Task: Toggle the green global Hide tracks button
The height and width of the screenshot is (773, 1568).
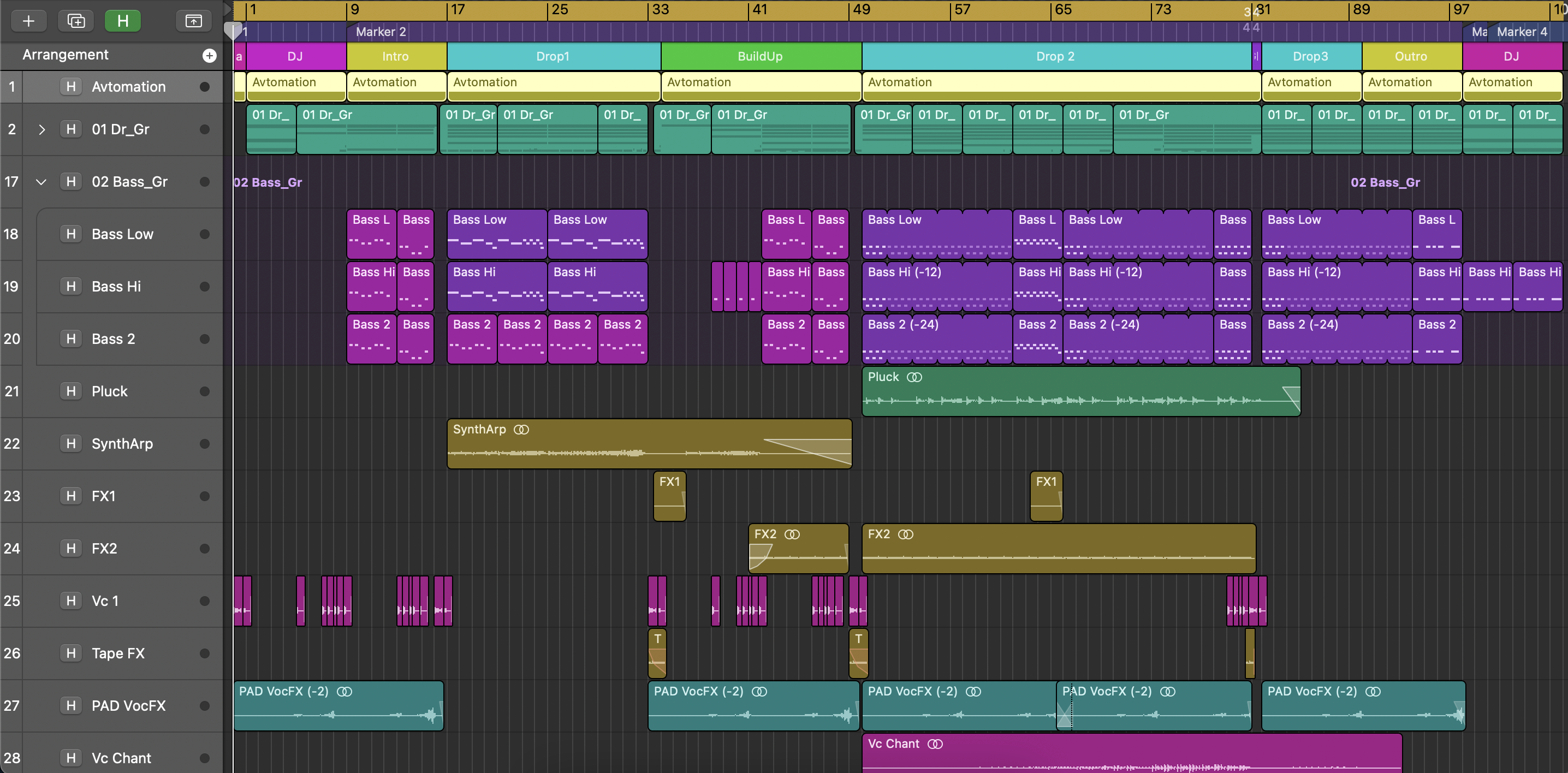Action: click(122, 21)
